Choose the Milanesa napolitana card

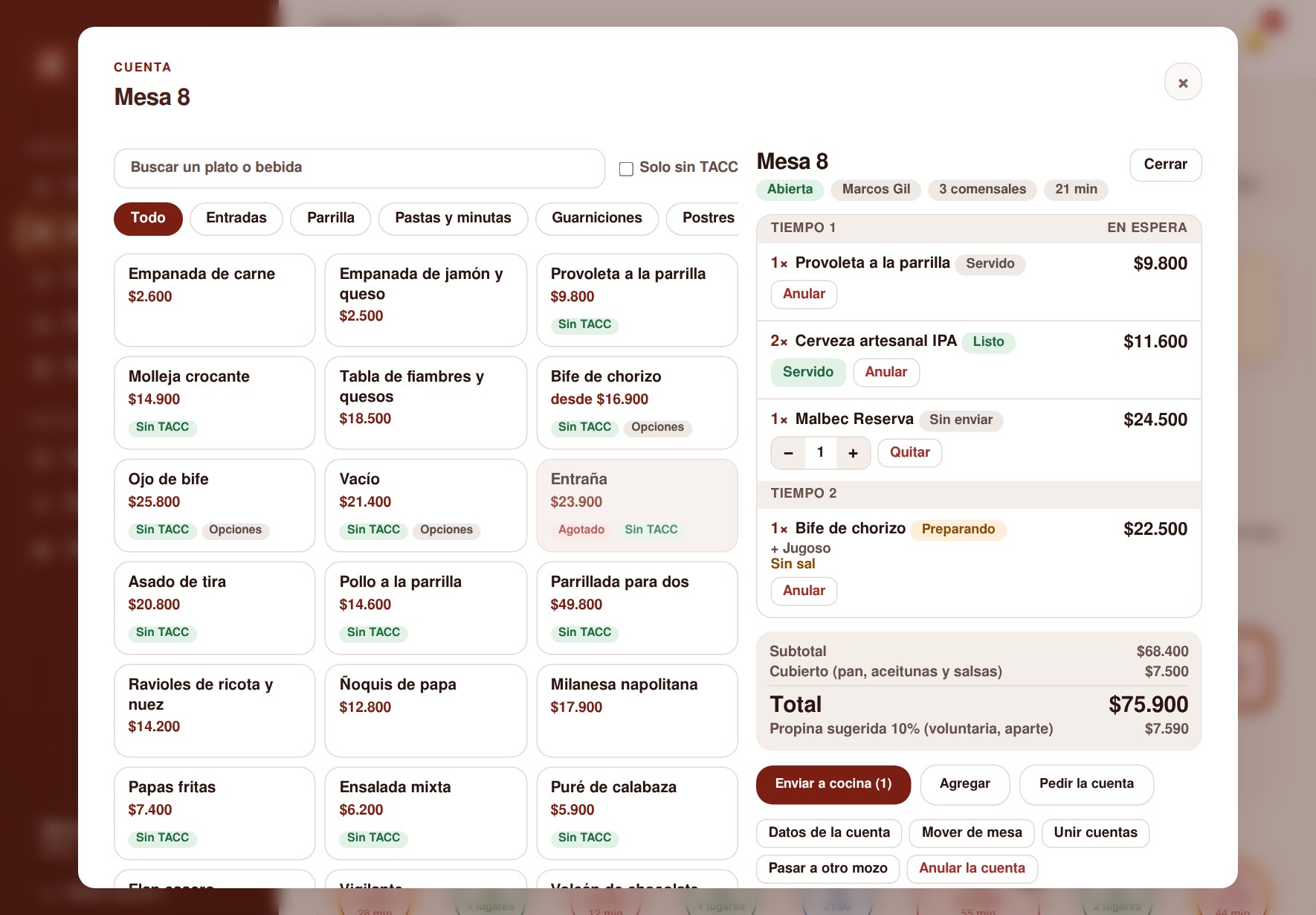pyautogui.click(x=637, y=711)
